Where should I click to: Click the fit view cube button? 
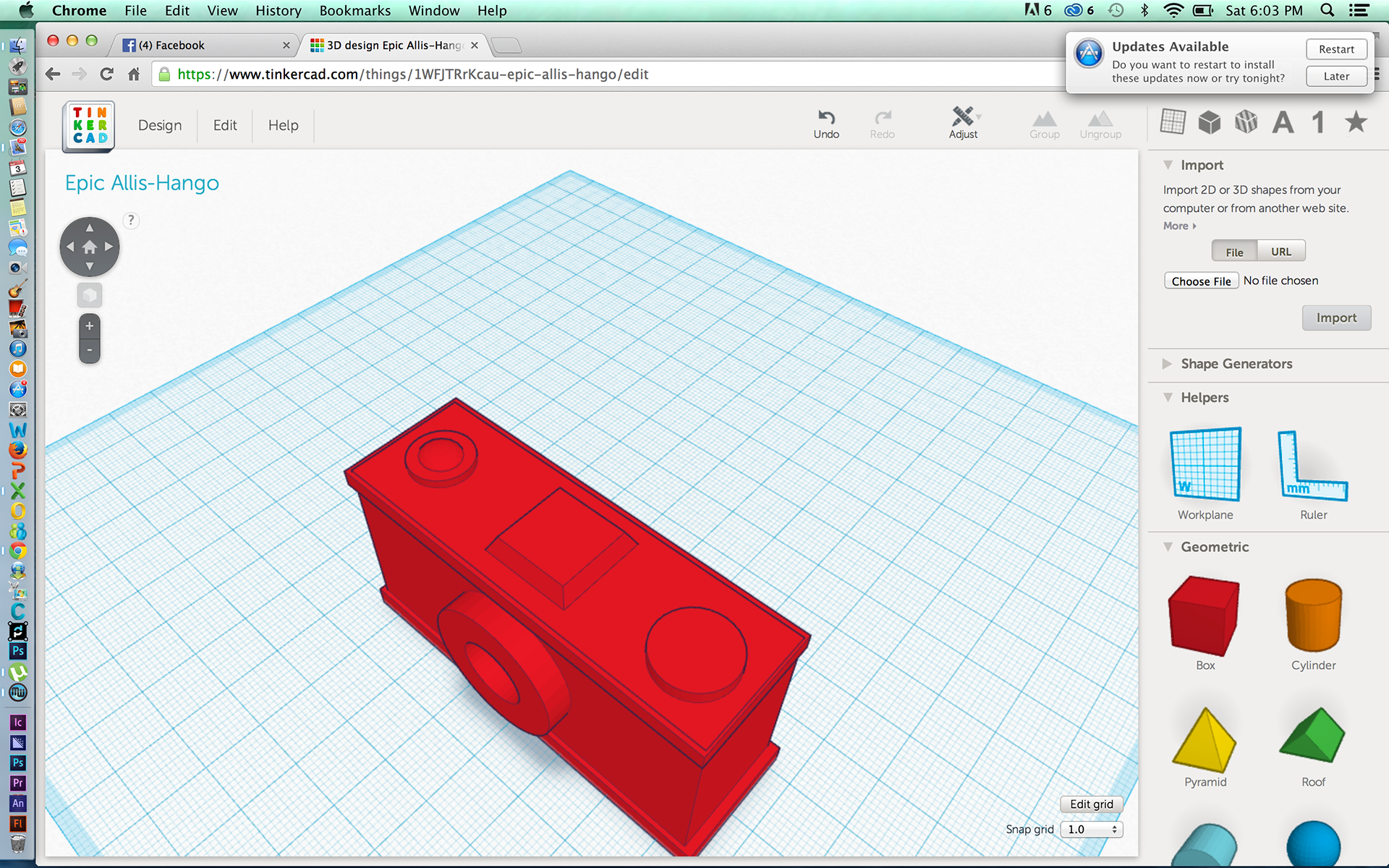pos(90,295)
